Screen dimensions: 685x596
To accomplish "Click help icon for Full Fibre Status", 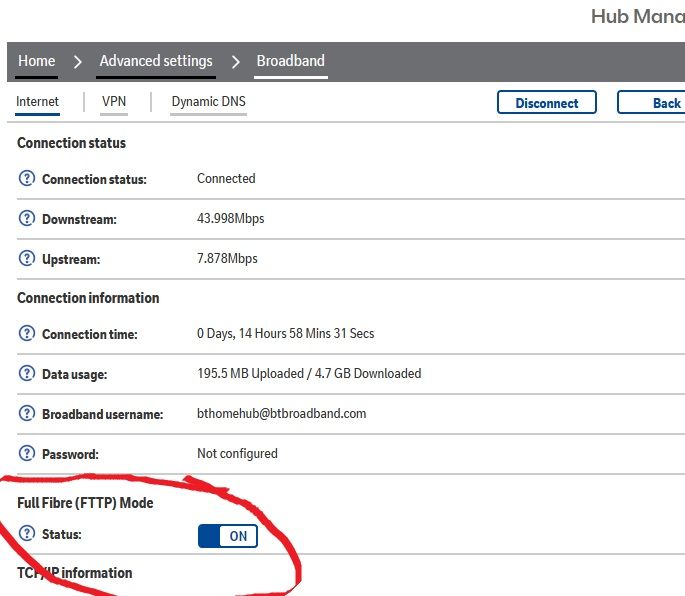I will tap(27, 535).
